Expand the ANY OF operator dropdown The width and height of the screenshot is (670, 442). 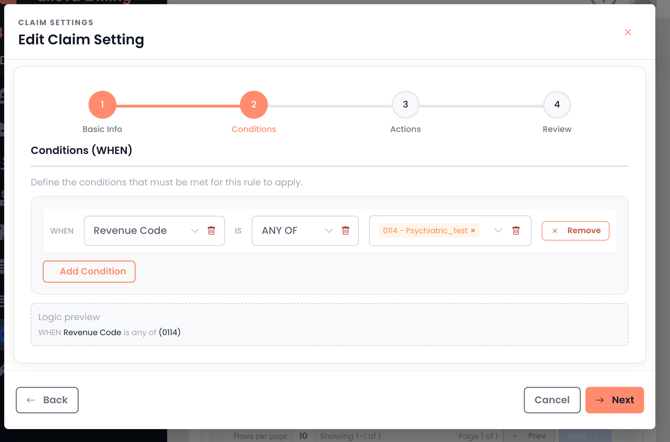coord(329,231)
